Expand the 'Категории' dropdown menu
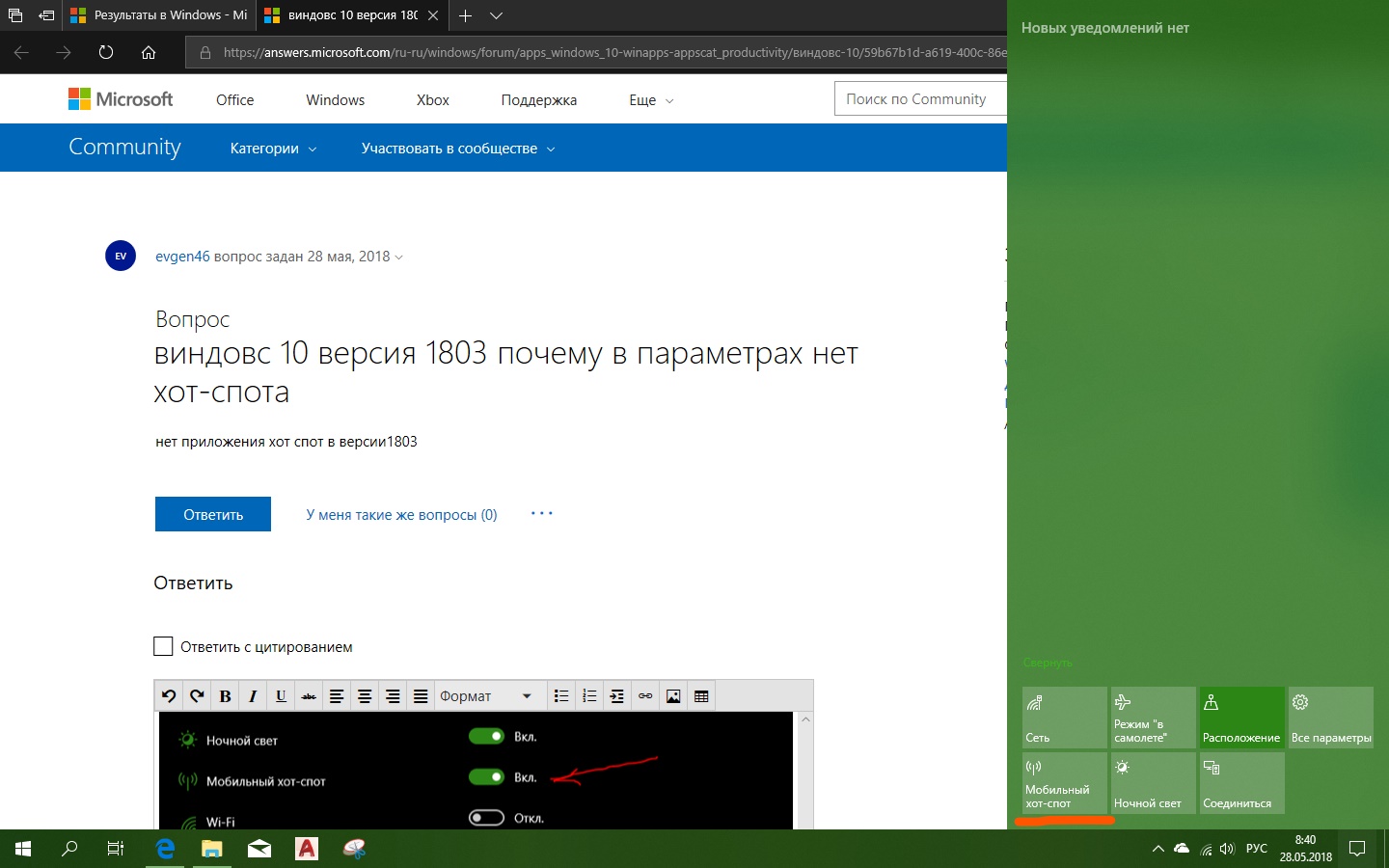 [273, 149]
